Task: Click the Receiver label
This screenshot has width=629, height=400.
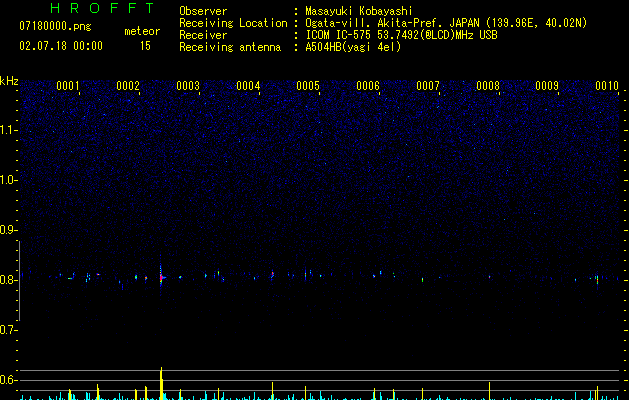Action: click(x=203, y=35)
